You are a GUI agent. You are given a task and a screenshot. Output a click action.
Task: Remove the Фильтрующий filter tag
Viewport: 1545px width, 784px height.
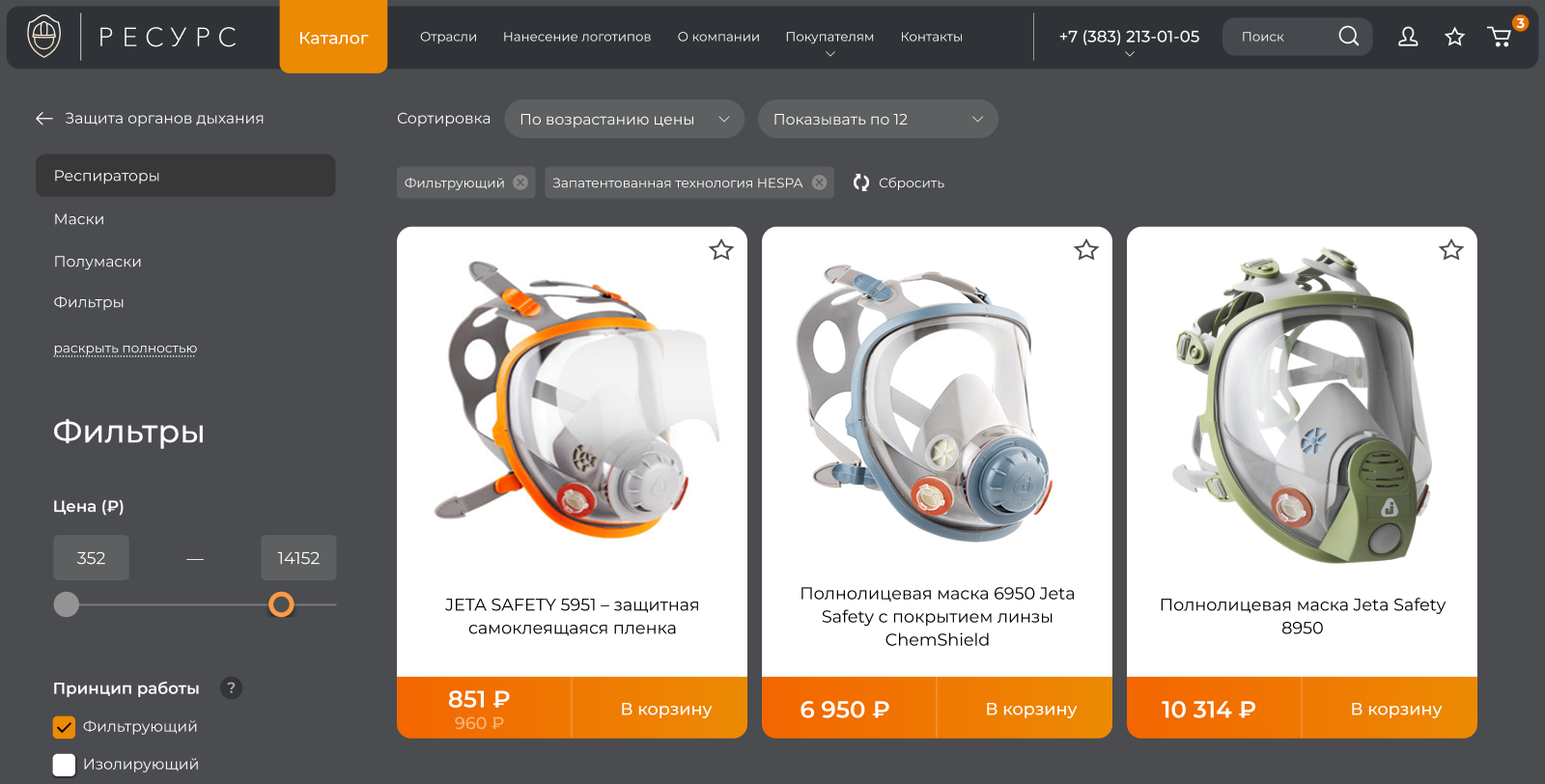coord(520,182)
